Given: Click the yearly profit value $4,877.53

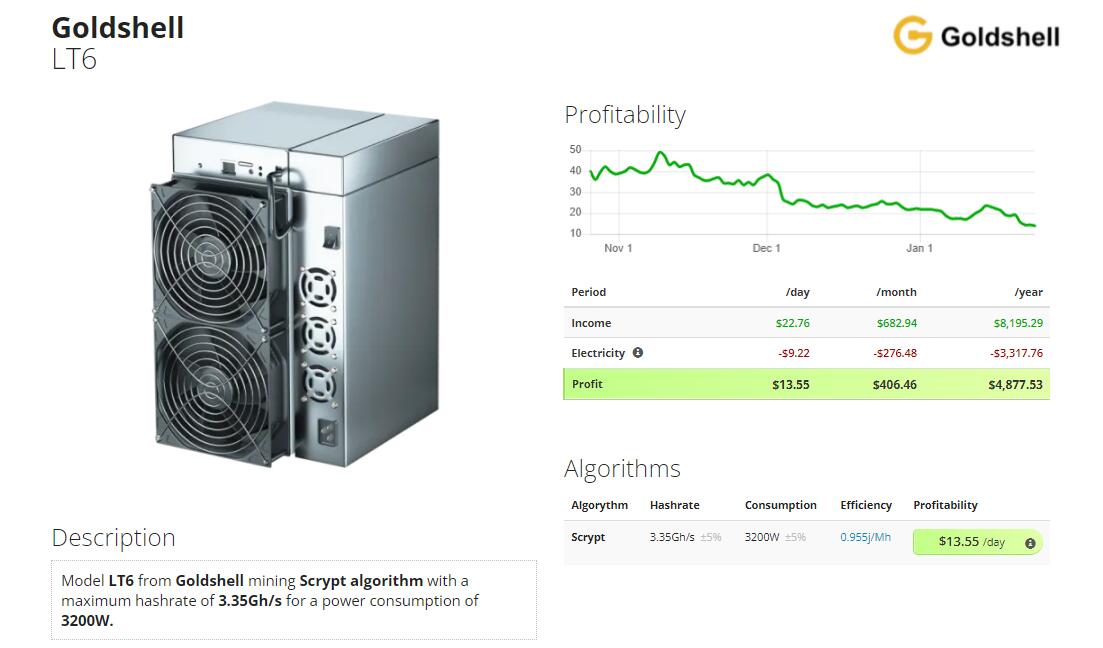Looking at the screenshot, I should (1015, 384).
